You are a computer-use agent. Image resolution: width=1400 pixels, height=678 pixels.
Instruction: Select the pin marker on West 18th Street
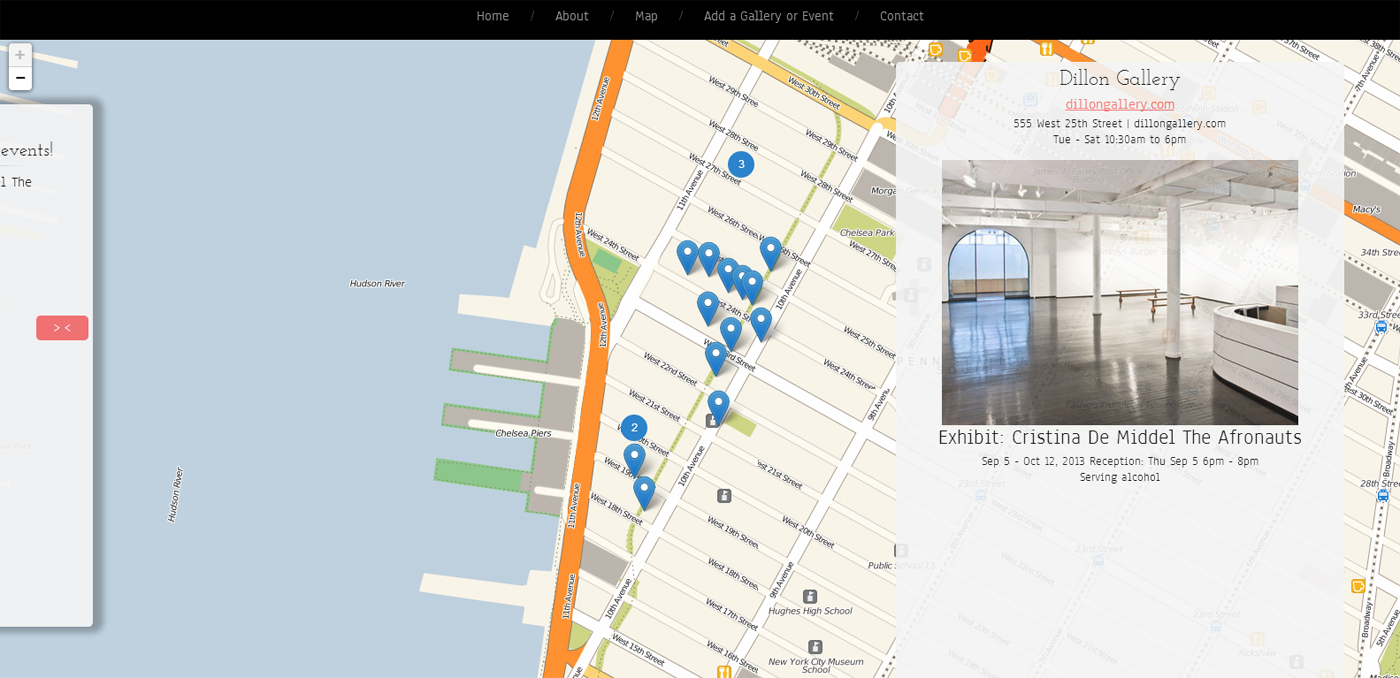pyautogui.click(x=644, y=494)
